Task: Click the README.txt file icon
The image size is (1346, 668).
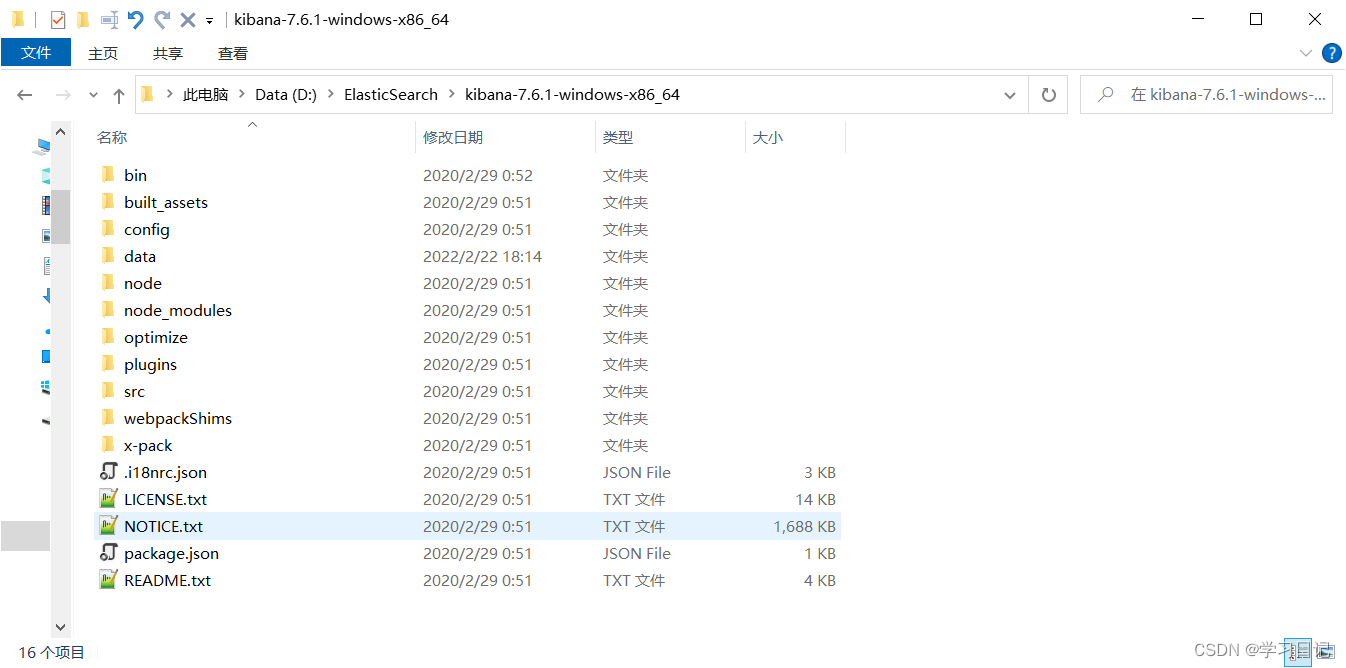Action: (x=109, y=580)
